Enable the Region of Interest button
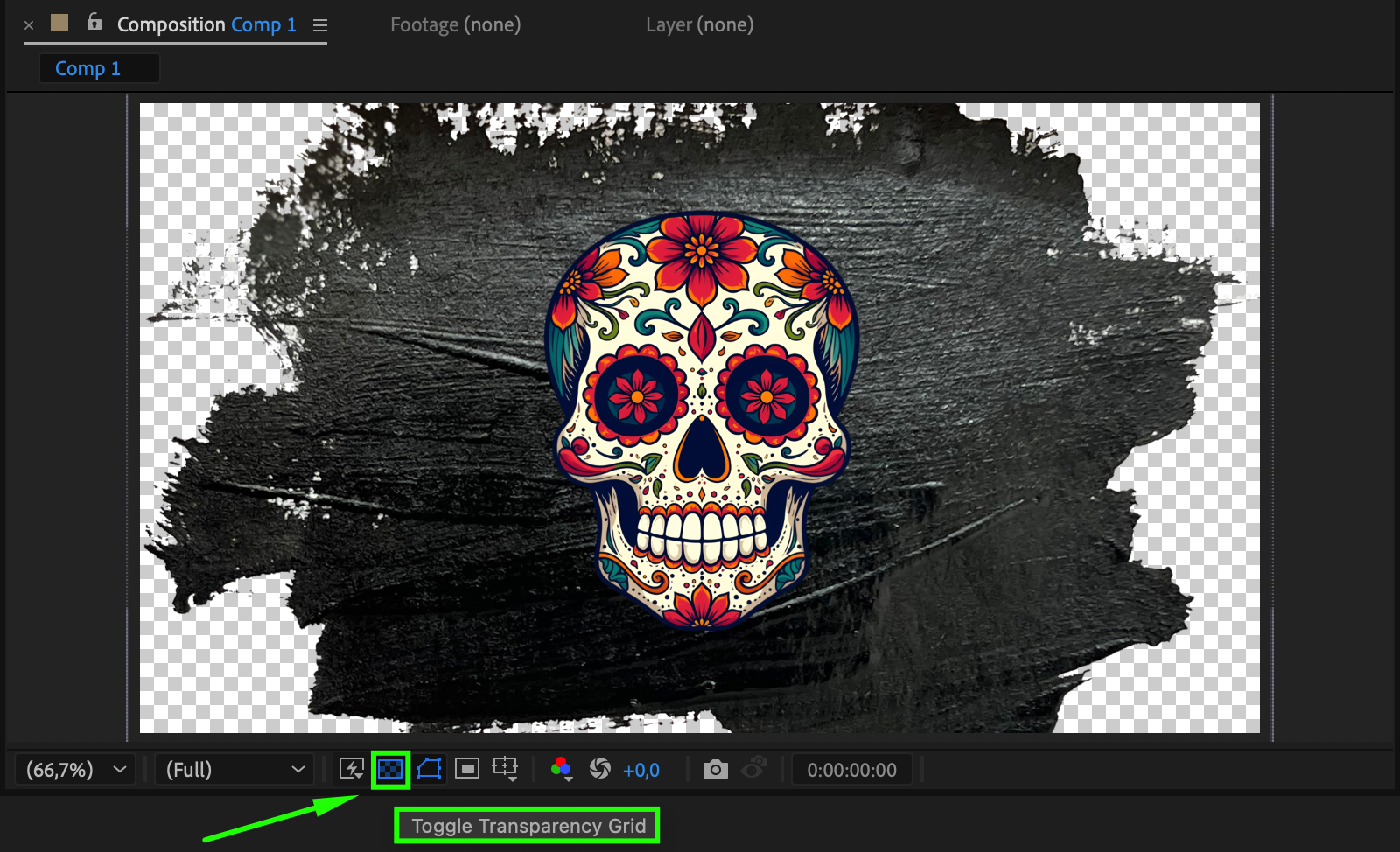 [467, 770]
